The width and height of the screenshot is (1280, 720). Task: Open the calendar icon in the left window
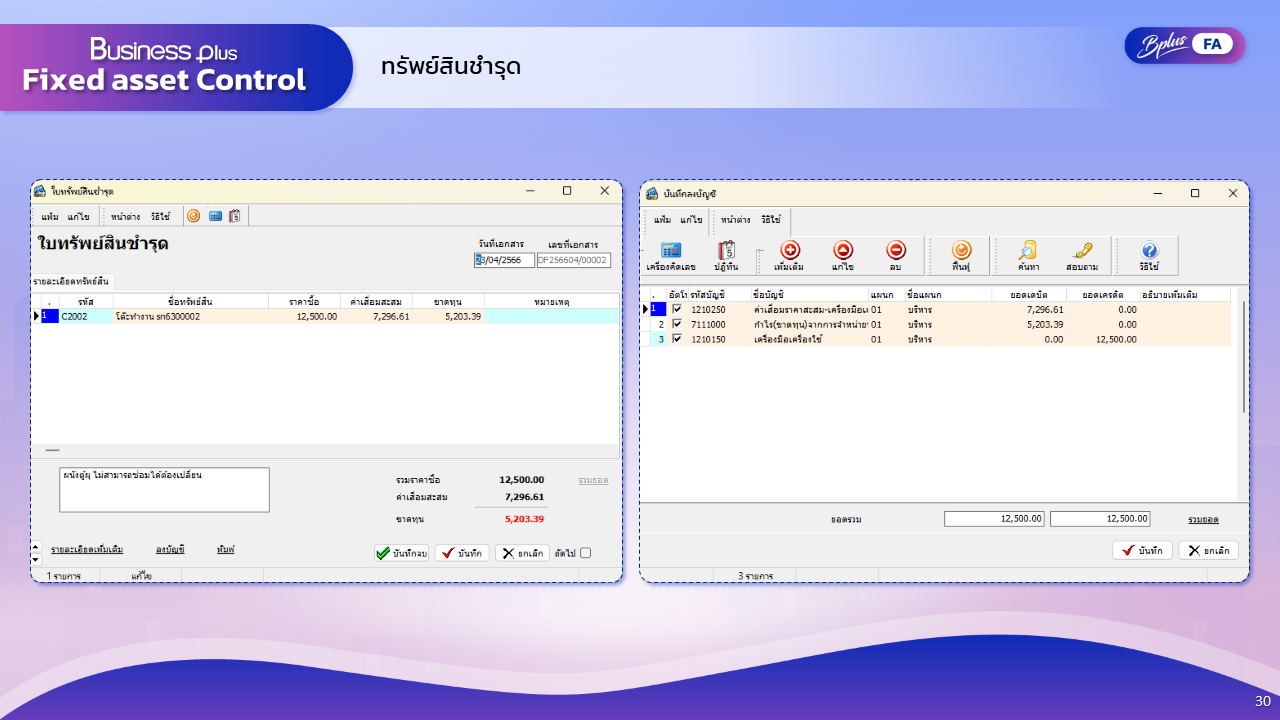[234, 215]
